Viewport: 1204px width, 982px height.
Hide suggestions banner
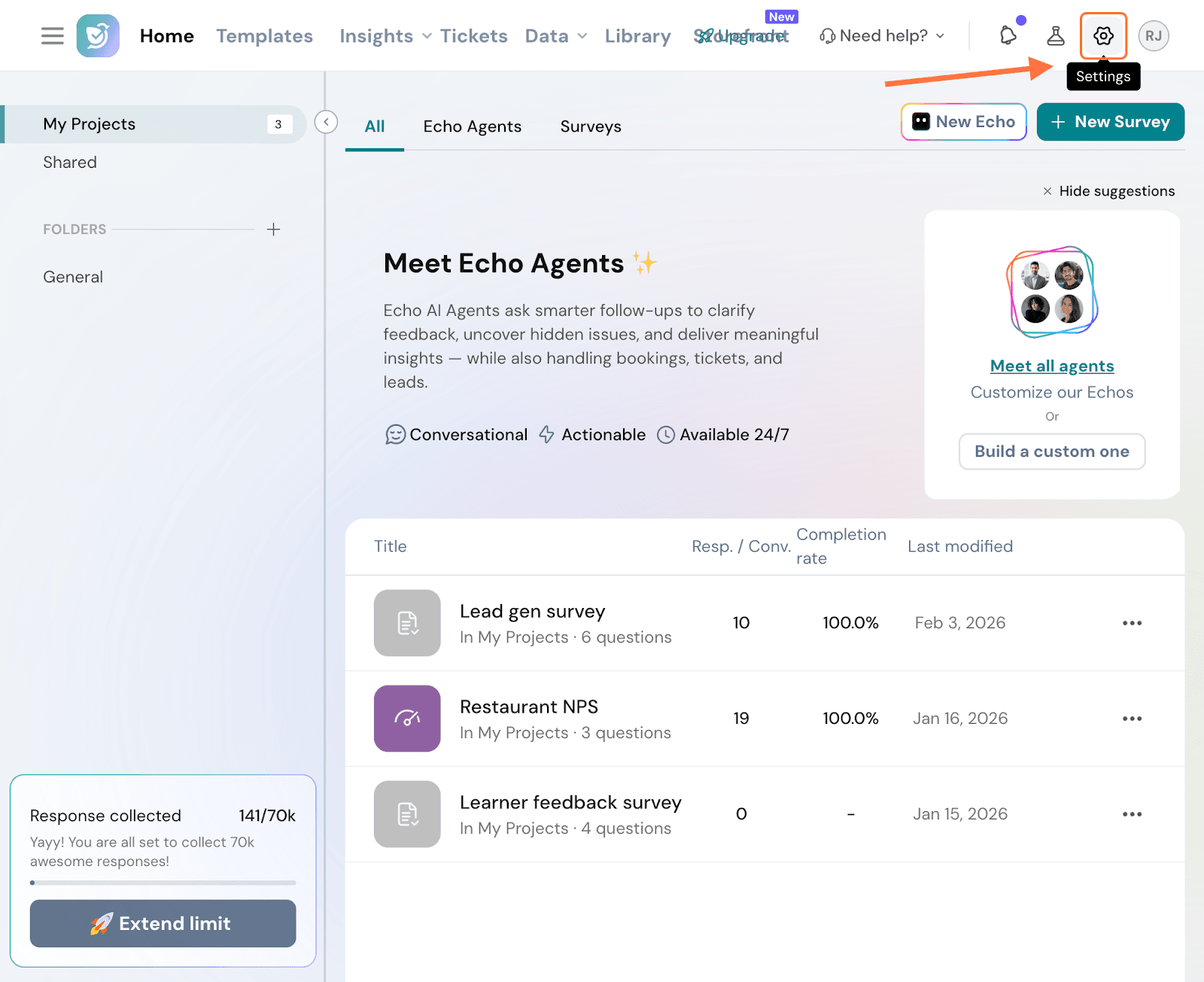pyautogui.click(x=1108, y=191)
